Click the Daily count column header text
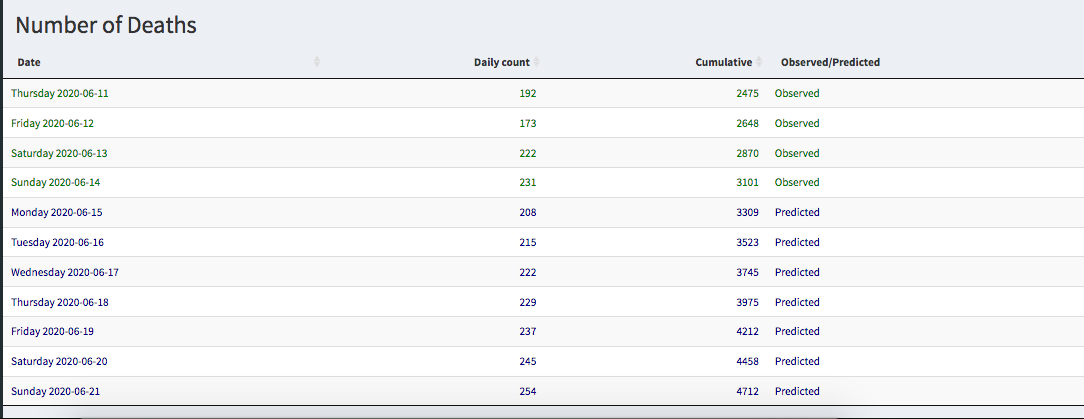 tap(501, 62)
